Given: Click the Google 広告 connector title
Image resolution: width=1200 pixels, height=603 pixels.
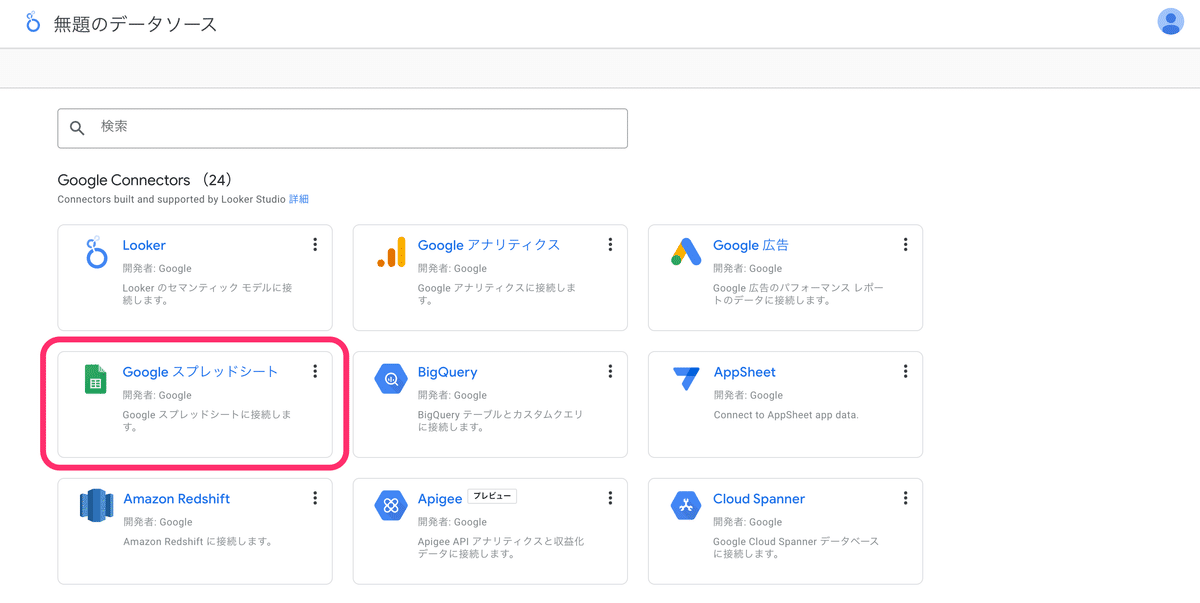Looking at the screenshot, I should pyautogui.click(x=751, y=245).
